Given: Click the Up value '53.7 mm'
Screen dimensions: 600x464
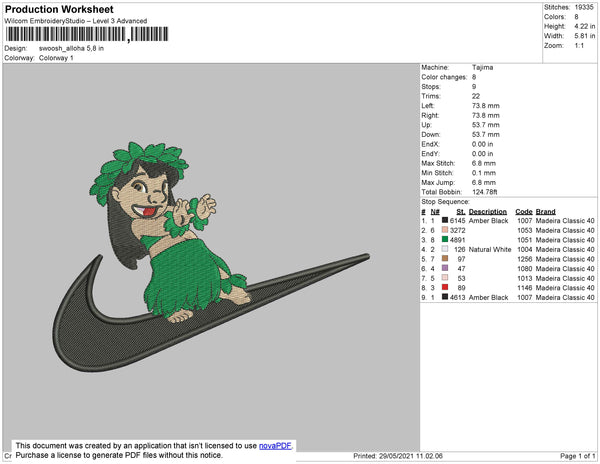Looking at the screenshot, I should point(486,125).
